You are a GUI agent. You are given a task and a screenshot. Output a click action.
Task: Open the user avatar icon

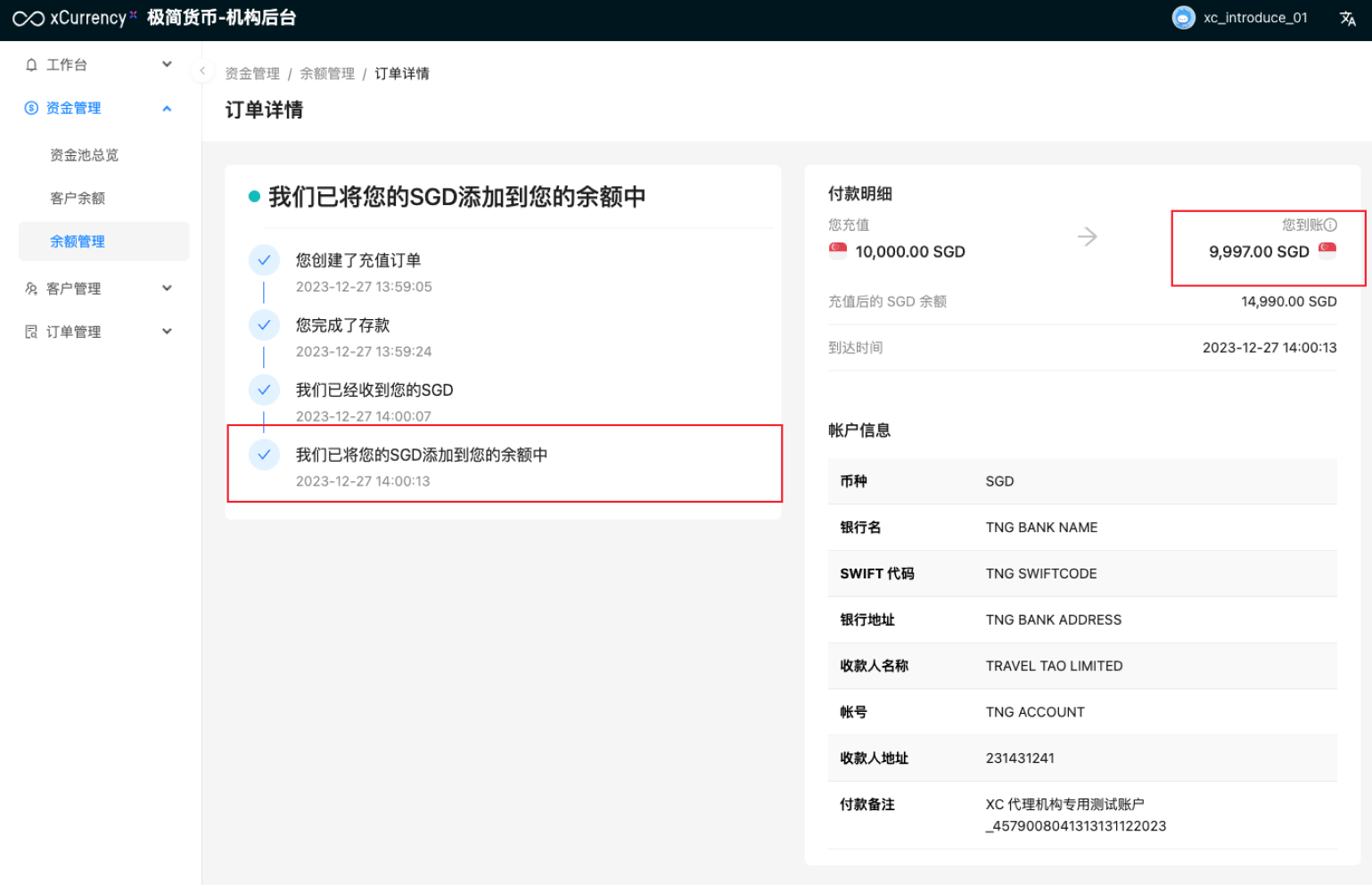click(1183, 18)
